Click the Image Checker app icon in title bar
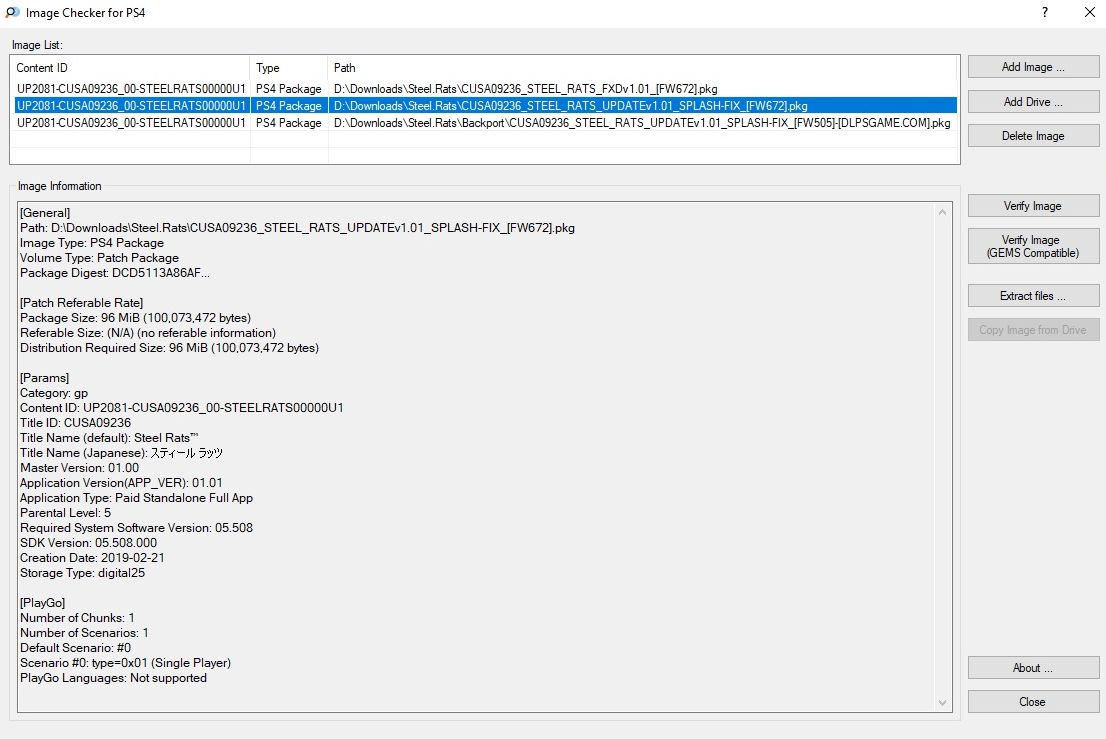Image resolution: width=1106 pixels, height=739 pixels. [12, 12]
